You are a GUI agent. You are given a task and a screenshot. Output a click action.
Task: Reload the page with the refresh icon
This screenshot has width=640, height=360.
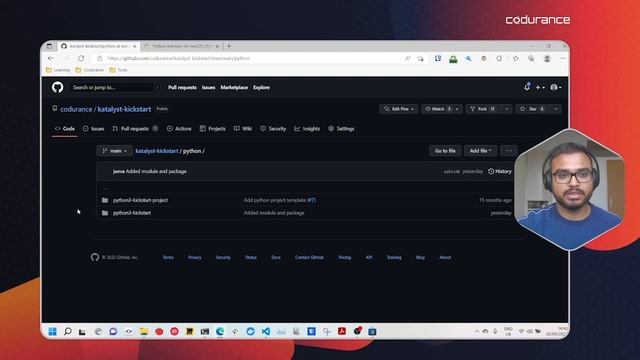tap(81, 58)
